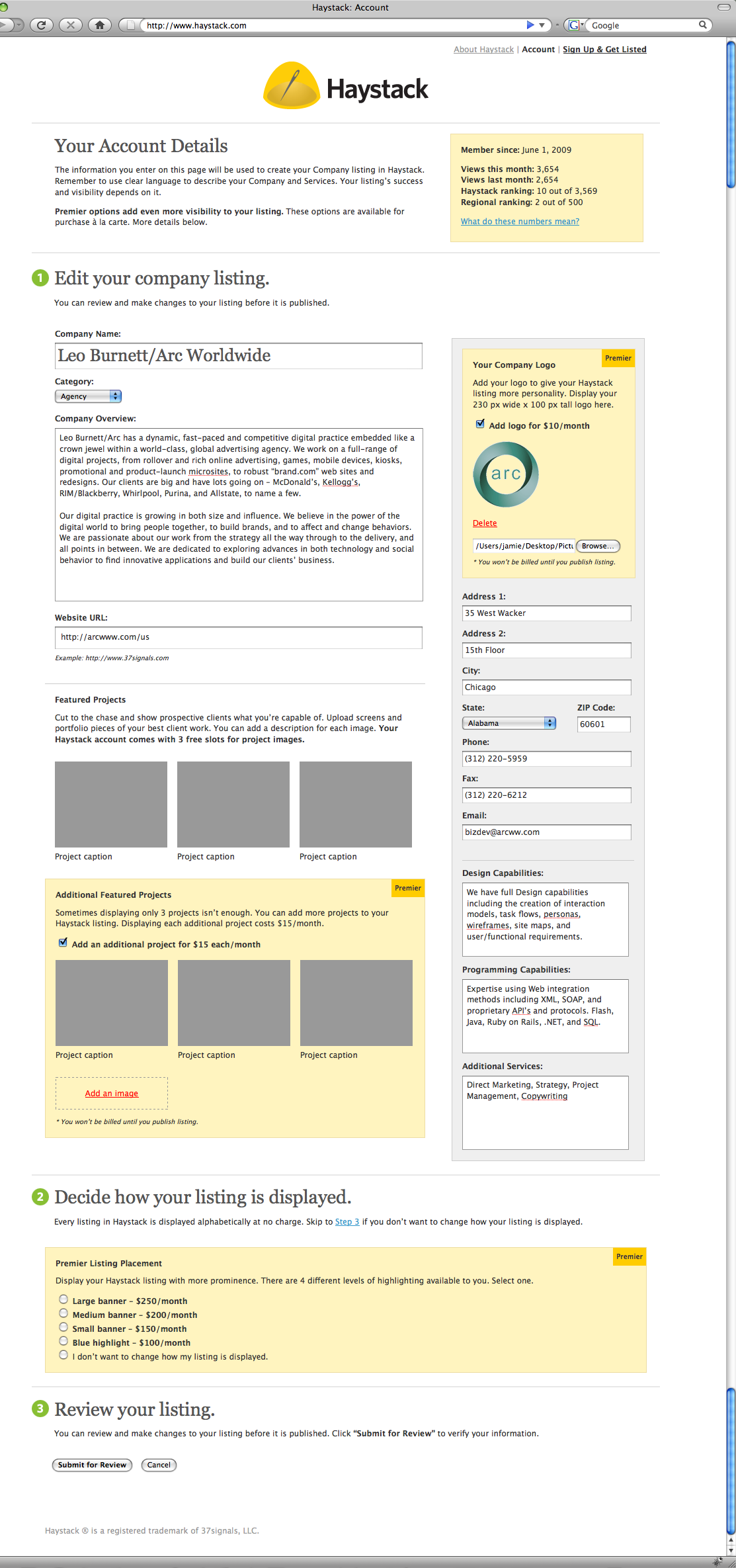This screenshot has height=1568, width=736.
Task: Click the Additional Services text area
Action: [546, 1113]
